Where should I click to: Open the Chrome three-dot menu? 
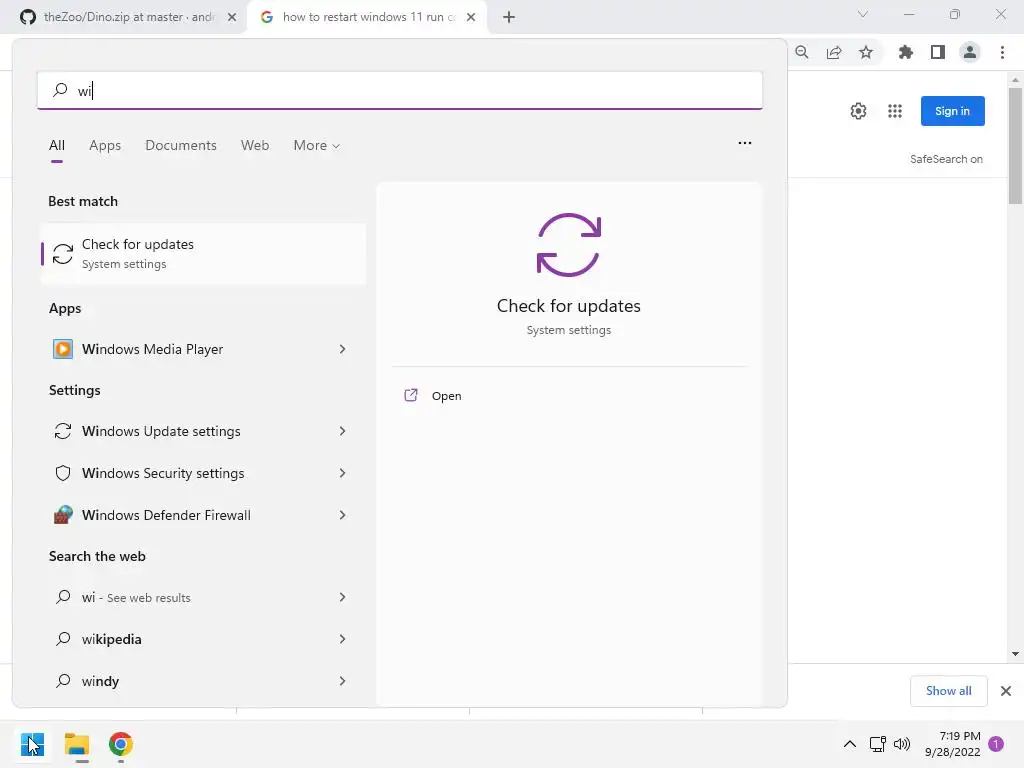tap(1002, 52)
